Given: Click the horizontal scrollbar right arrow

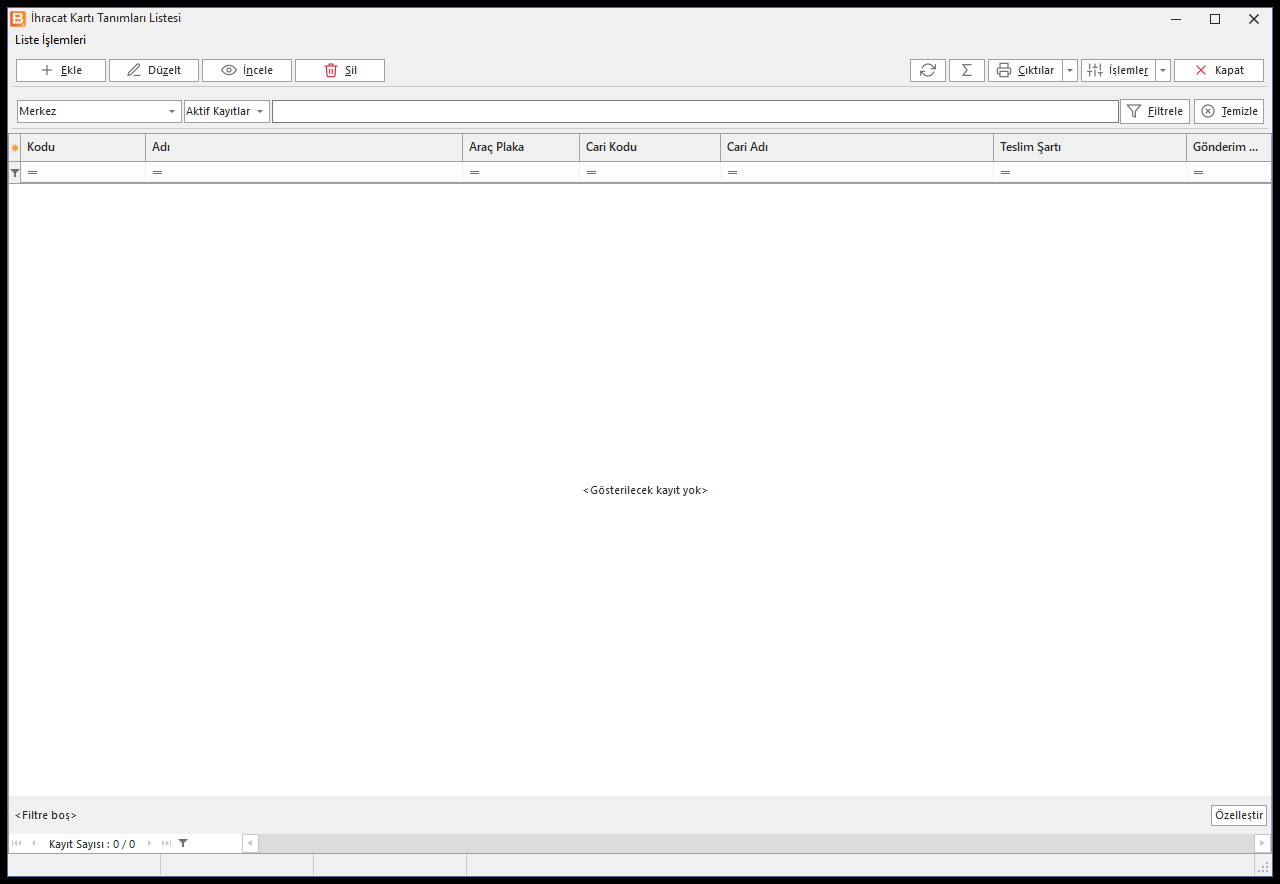Looking at the screenshot, I should pos(1263,843).
